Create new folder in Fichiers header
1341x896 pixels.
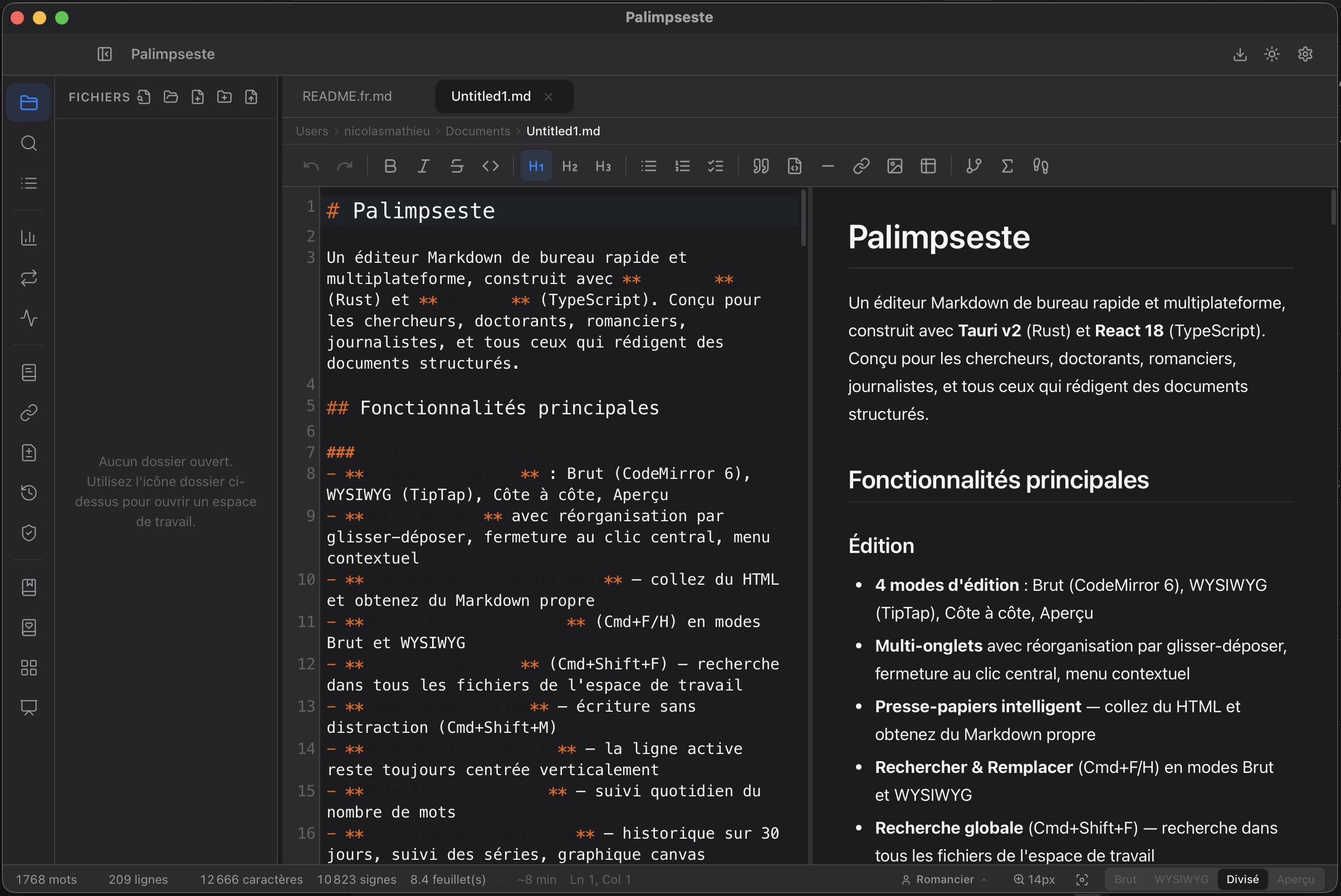[224, 96]
